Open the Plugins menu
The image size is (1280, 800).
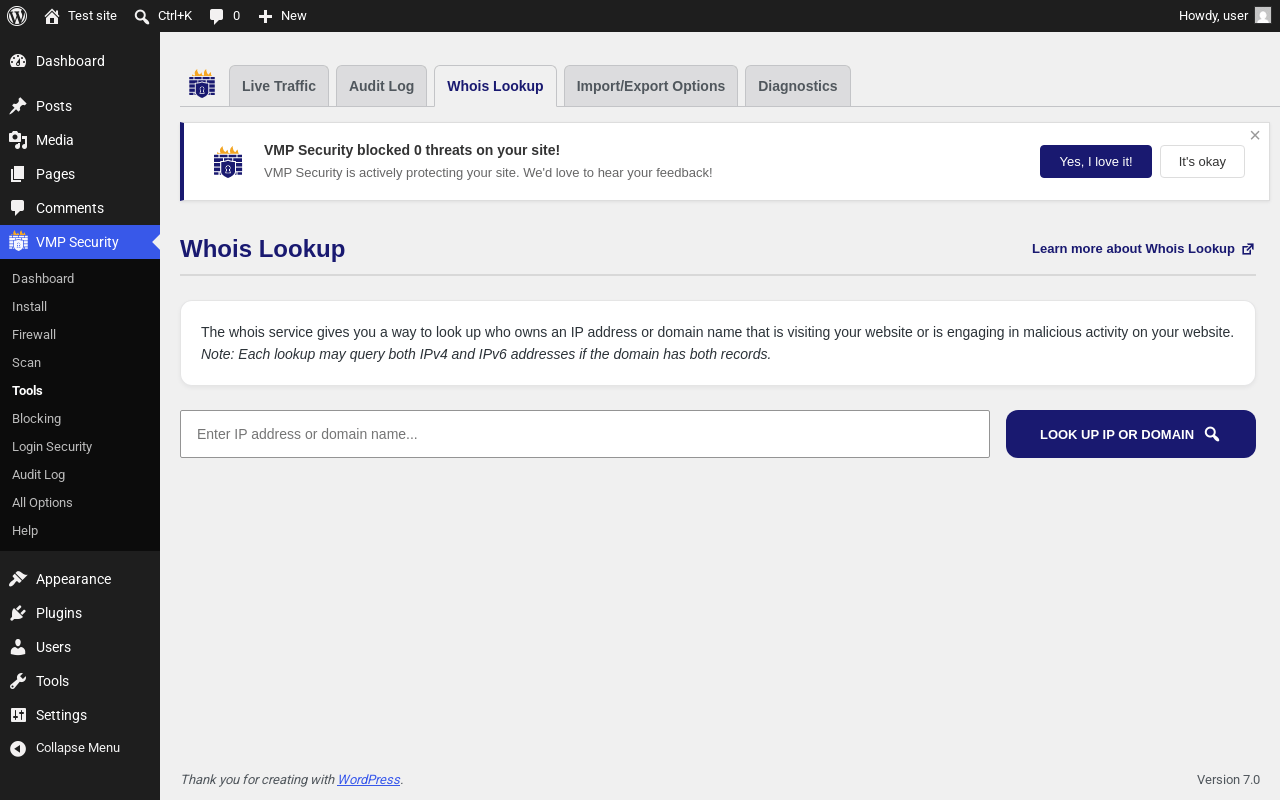pyautogui.click(x=80, y=613)
